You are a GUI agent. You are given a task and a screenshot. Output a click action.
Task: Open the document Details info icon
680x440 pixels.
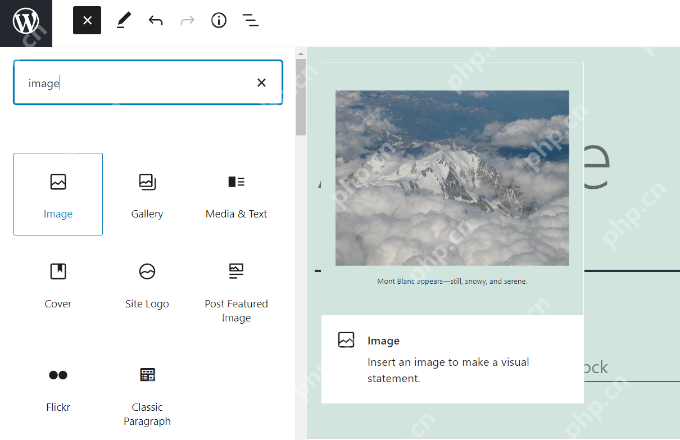218,20
